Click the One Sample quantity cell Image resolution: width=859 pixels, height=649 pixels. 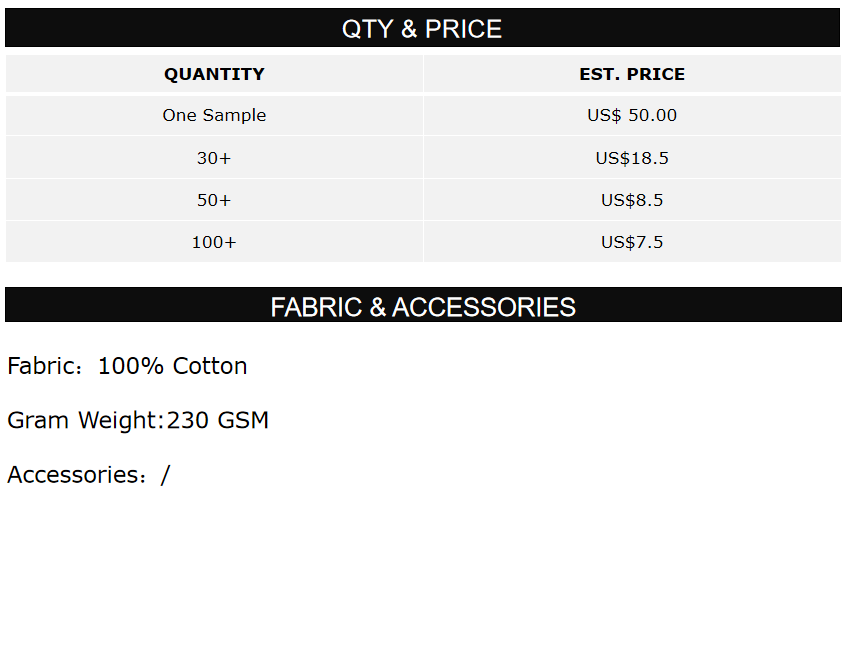(214, 115)
